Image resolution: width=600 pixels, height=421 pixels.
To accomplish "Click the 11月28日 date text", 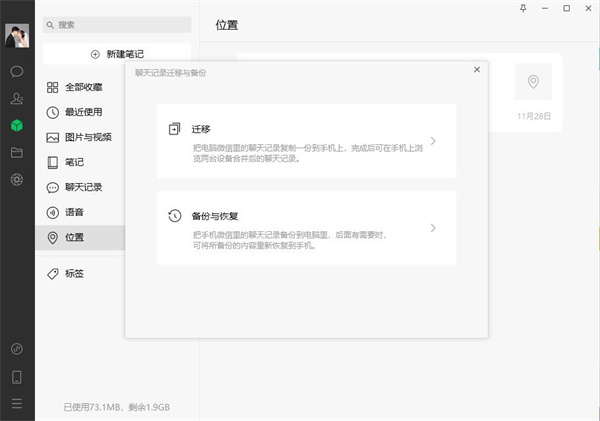I will click(x=534, y=116).
